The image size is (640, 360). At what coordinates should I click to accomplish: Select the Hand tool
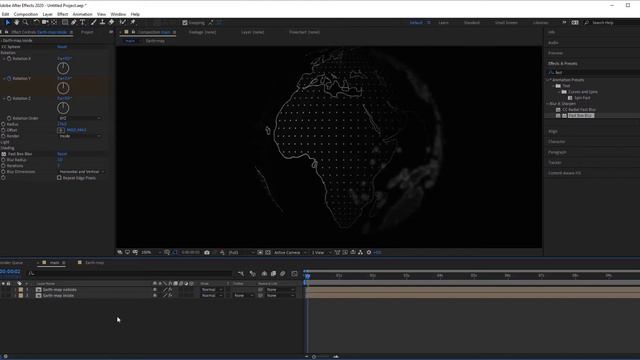(x=16, y=22)
